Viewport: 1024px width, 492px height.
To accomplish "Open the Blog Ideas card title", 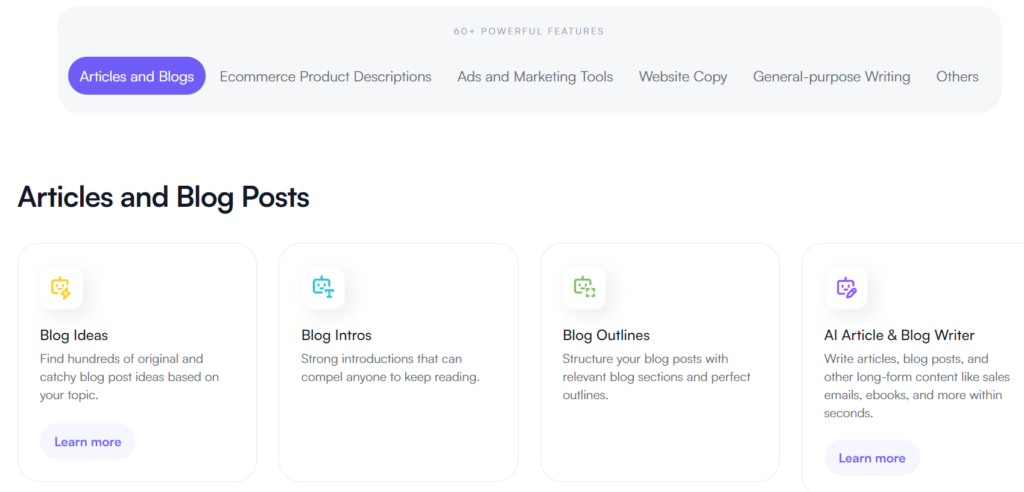I will 74,336.
